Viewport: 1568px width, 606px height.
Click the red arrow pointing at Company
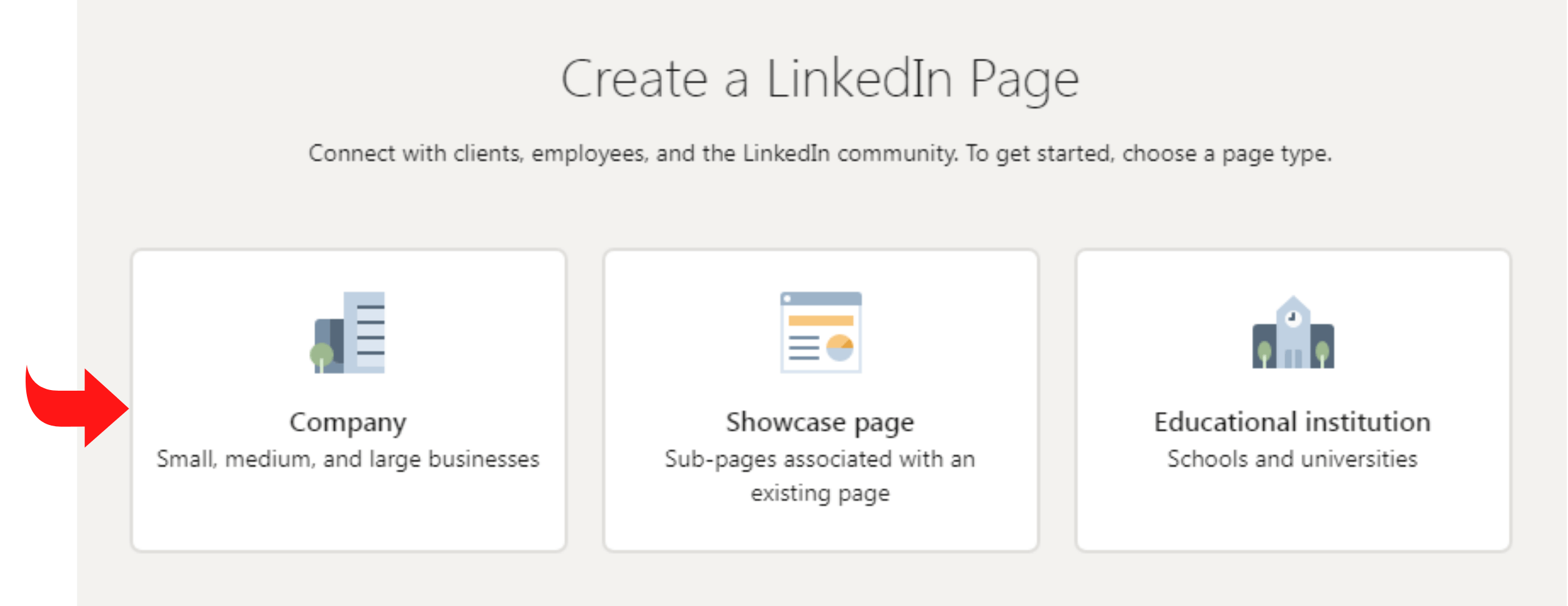76,407
